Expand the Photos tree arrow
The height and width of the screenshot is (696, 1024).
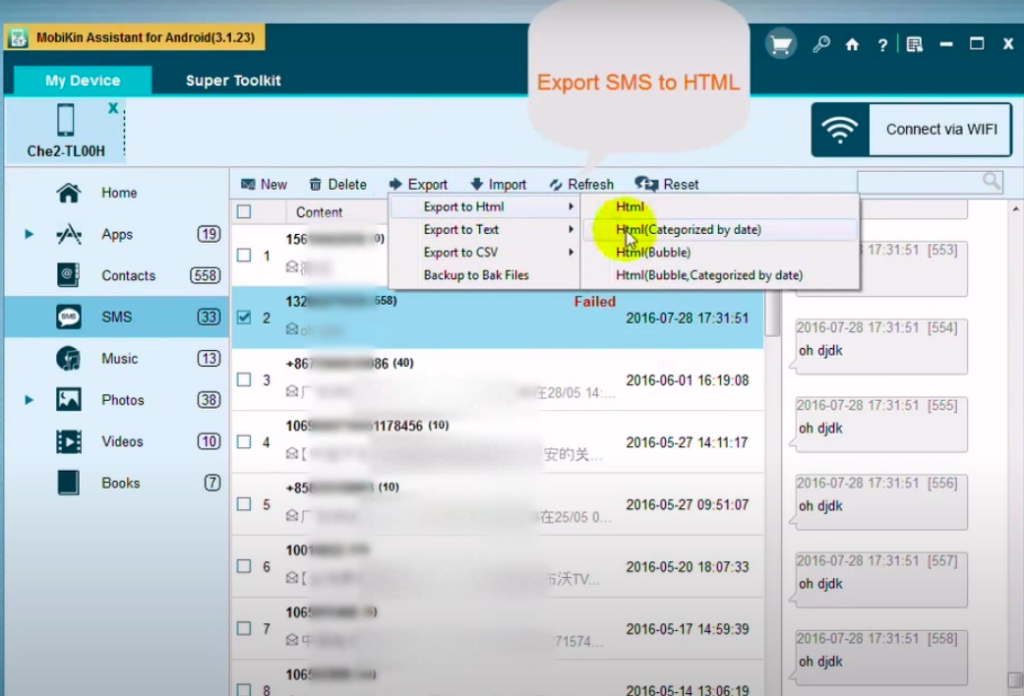point(29,400)
